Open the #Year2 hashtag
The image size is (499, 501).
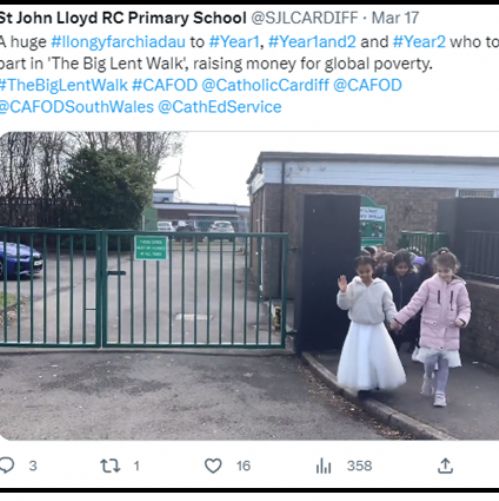(419, 42)
